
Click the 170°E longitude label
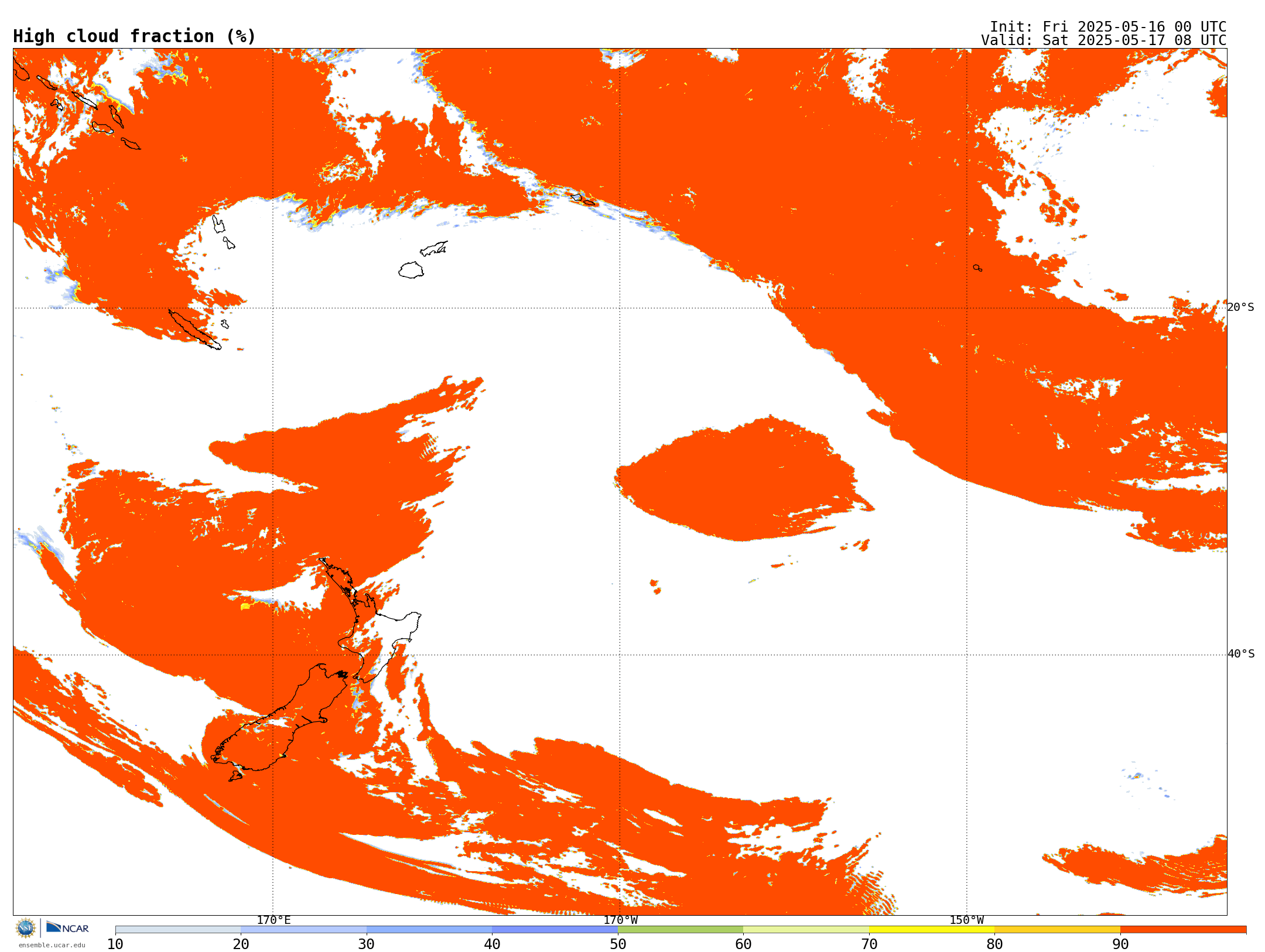pos(273,920)
